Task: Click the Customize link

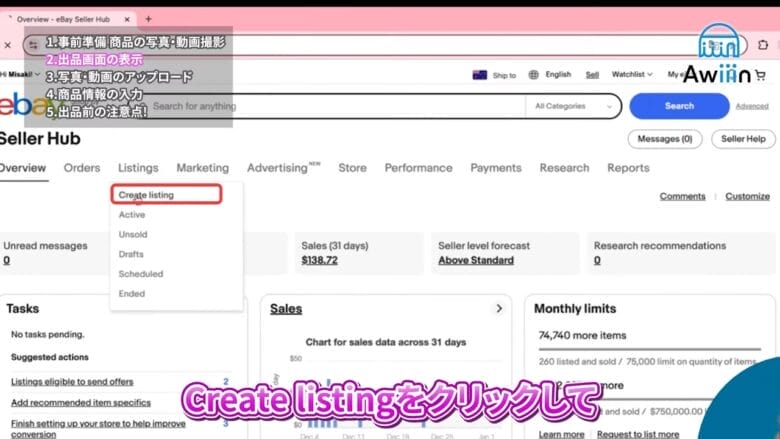Action: click(x=747, y=196)
